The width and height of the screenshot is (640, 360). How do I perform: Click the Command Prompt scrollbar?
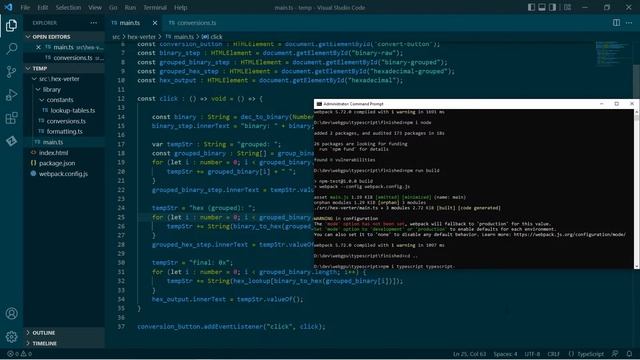click(636, 189)
